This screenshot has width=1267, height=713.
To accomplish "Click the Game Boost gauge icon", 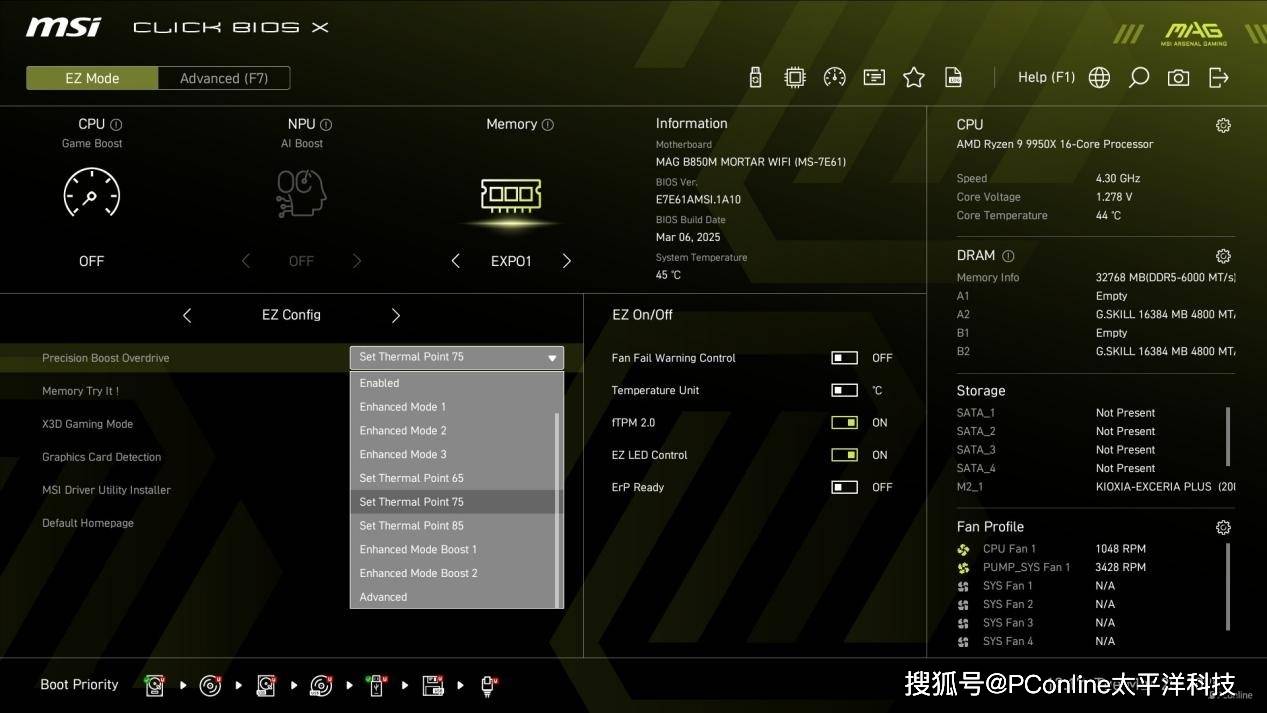I will tap(91, 192).
